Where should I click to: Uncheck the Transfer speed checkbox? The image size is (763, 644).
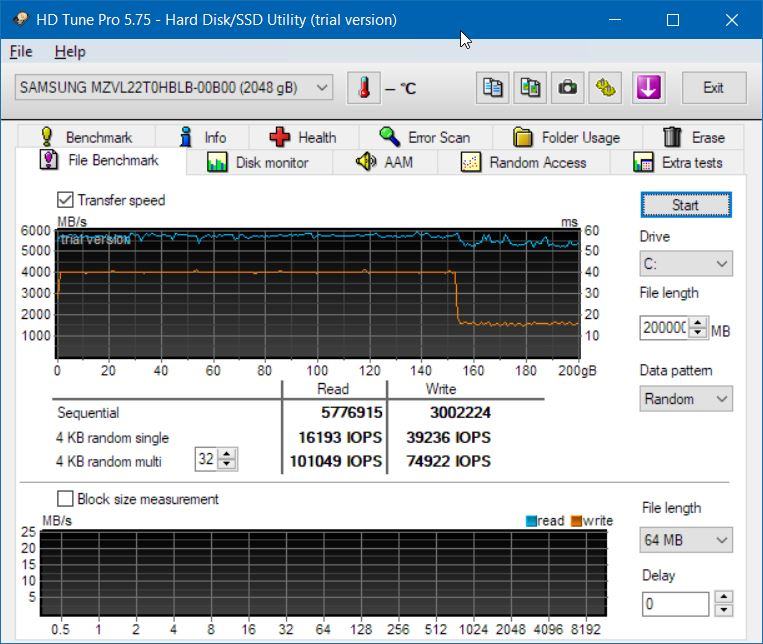pos(65,200)
